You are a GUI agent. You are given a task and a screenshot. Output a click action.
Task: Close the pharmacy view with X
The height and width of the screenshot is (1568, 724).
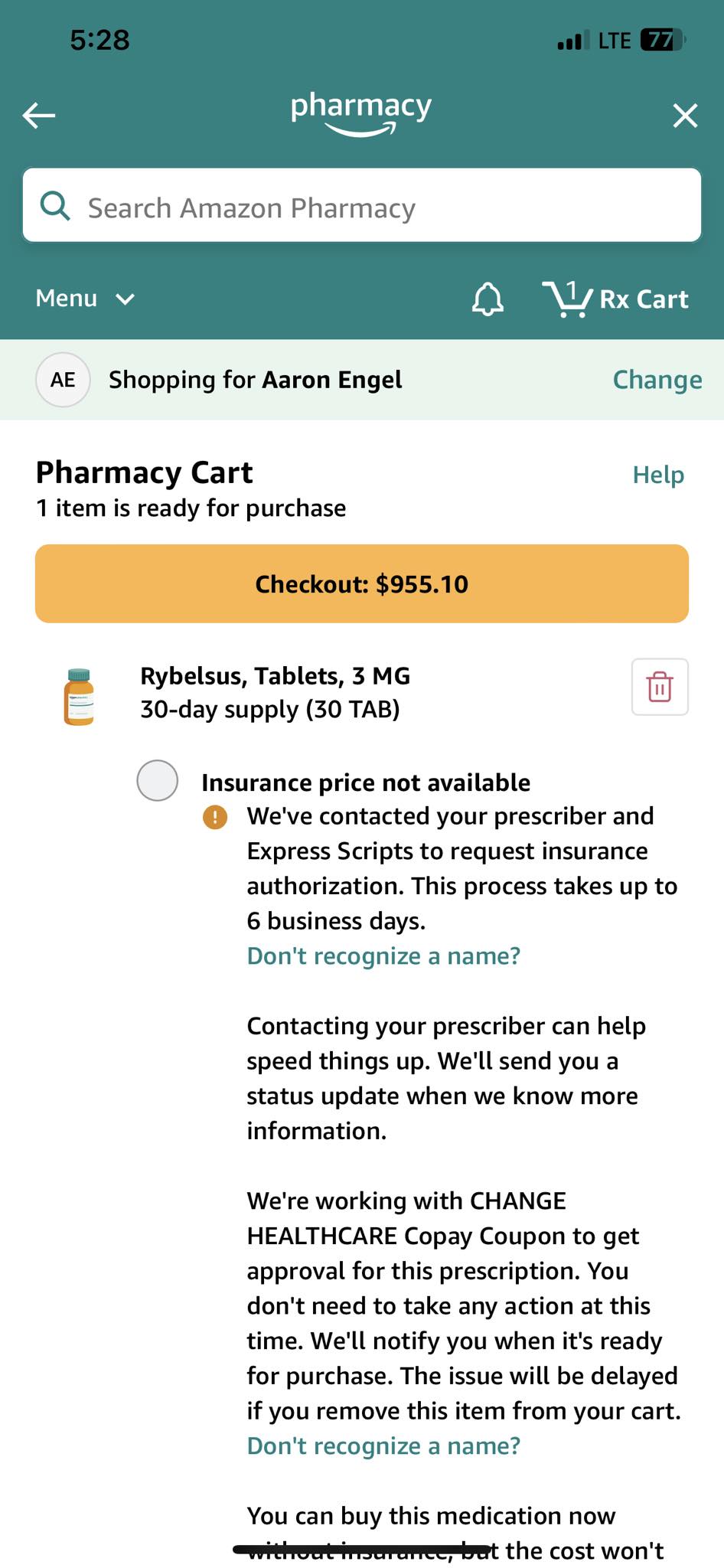point(685,116)
